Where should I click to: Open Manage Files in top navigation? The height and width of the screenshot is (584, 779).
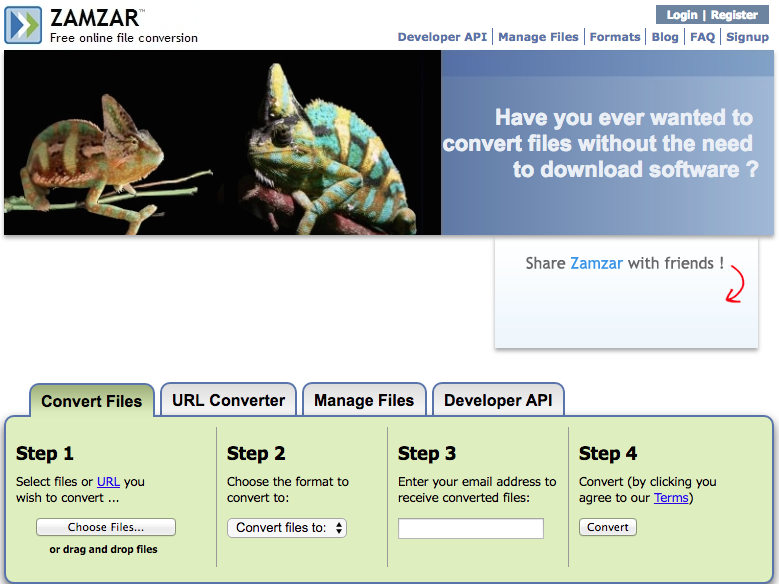click(x=538, y=37)
